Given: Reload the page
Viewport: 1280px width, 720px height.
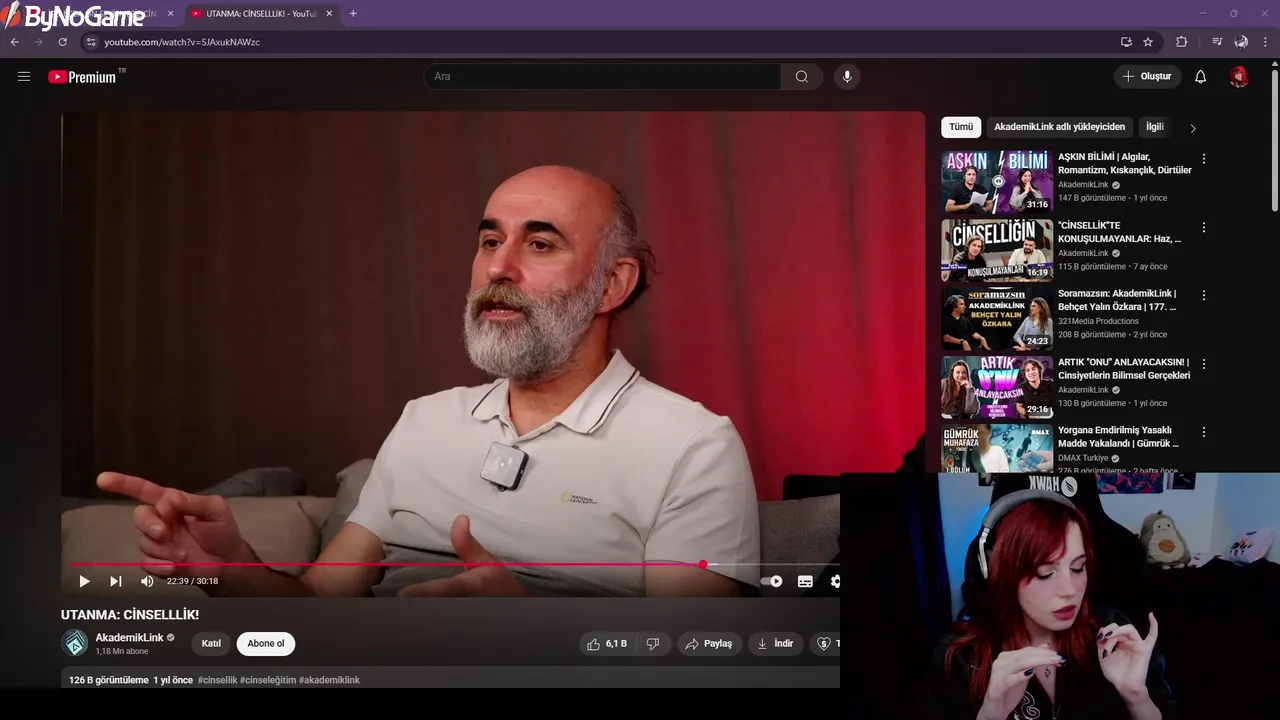Looking at the screenshot, I should pos(63,42).
